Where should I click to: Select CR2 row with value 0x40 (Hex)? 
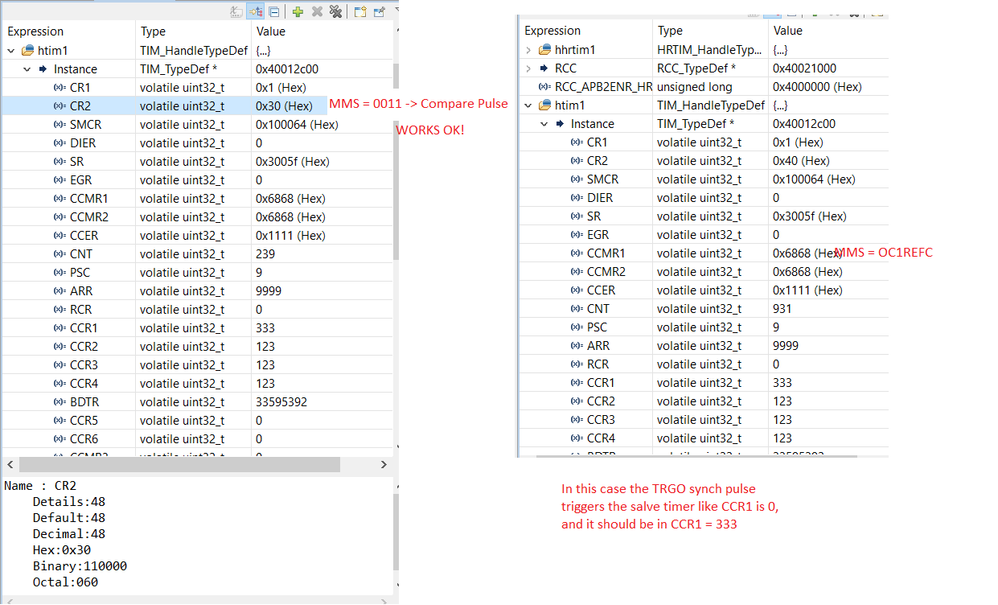click(704, 160)
